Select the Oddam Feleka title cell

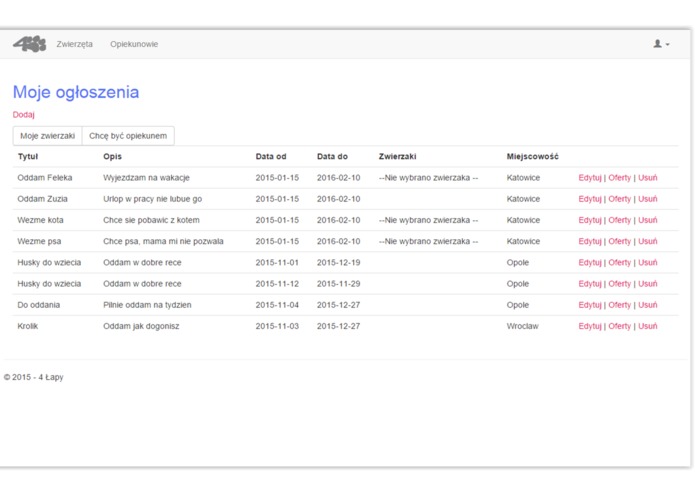(45, 178)
